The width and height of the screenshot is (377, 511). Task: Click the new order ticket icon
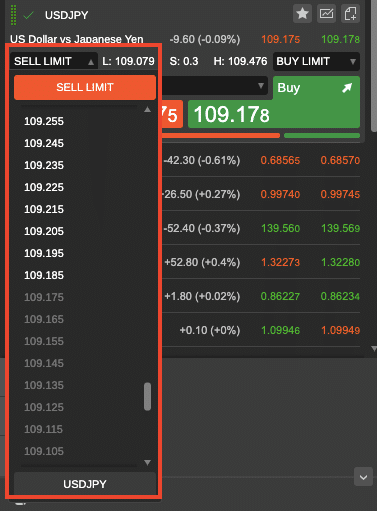click(350, 14)
